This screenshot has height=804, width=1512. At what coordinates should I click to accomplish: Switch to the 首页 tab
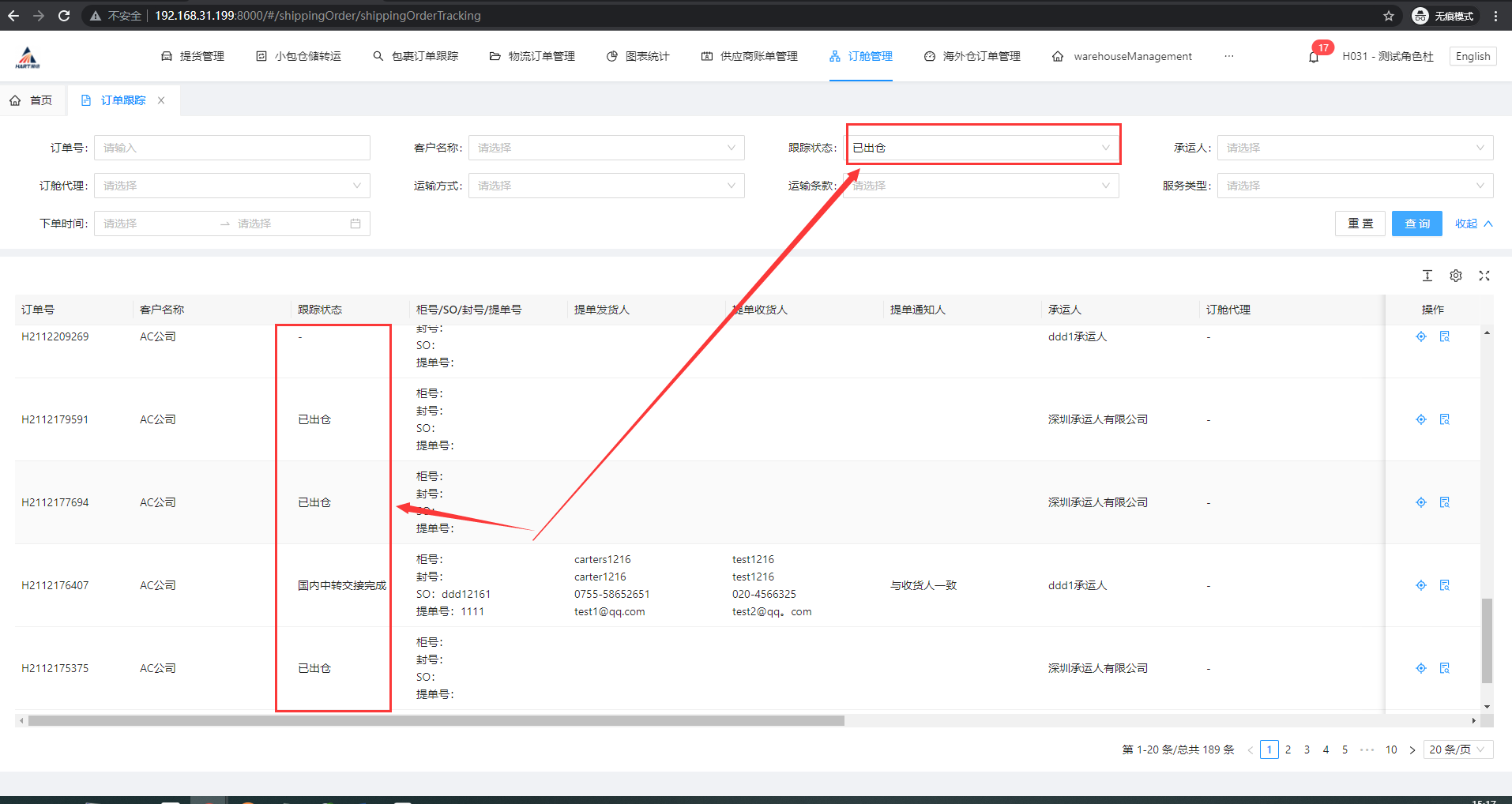pyautogui.click(x=32, y=100)
